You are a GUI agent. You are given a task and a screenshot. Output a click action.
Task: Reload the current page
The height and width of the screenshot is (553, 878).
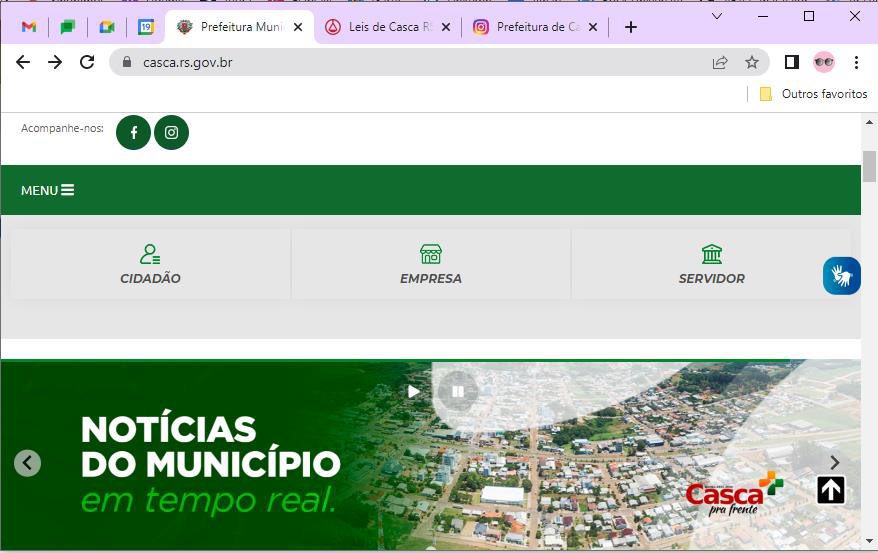tap(87, 62)
